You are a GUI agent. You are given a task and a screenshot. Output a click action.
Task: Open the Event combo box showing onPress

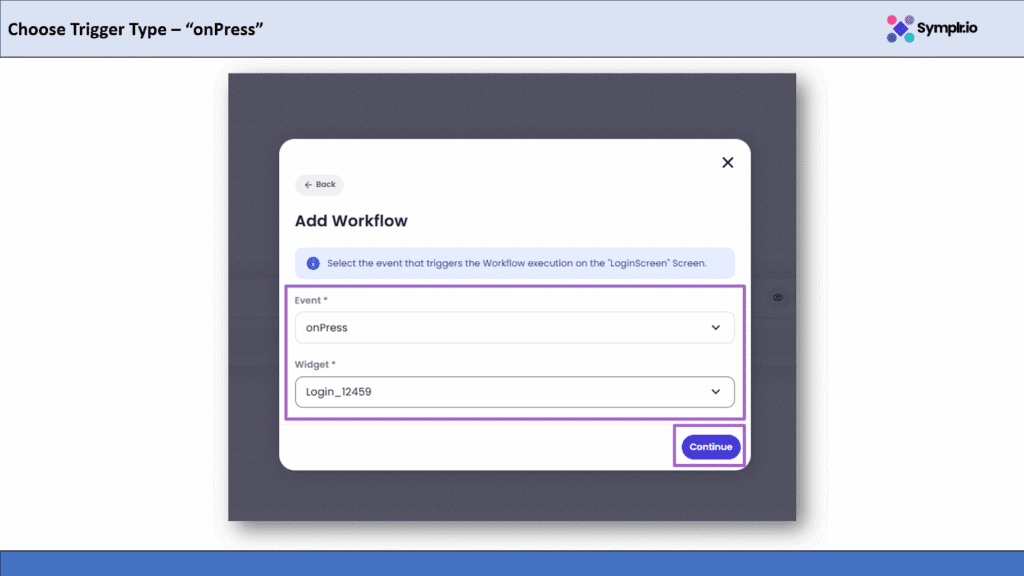tap(500, 327)
